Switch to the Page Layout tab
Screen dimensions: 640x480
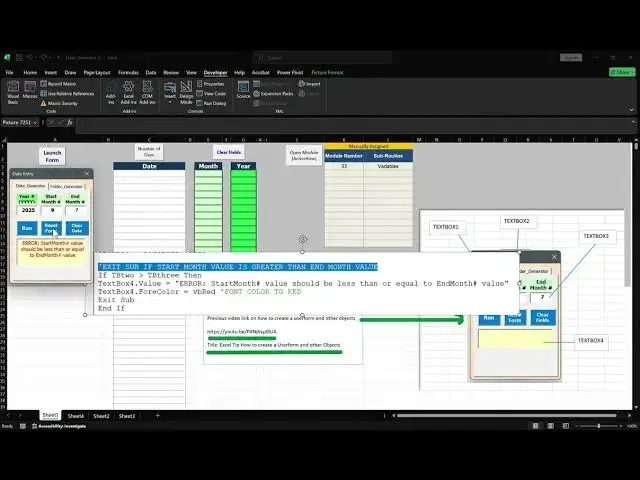pos(97,73)
